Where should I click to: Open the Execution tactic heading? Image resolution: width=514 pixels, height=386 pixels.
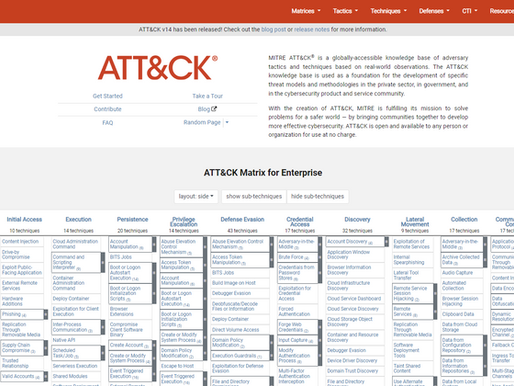[78, 219]
